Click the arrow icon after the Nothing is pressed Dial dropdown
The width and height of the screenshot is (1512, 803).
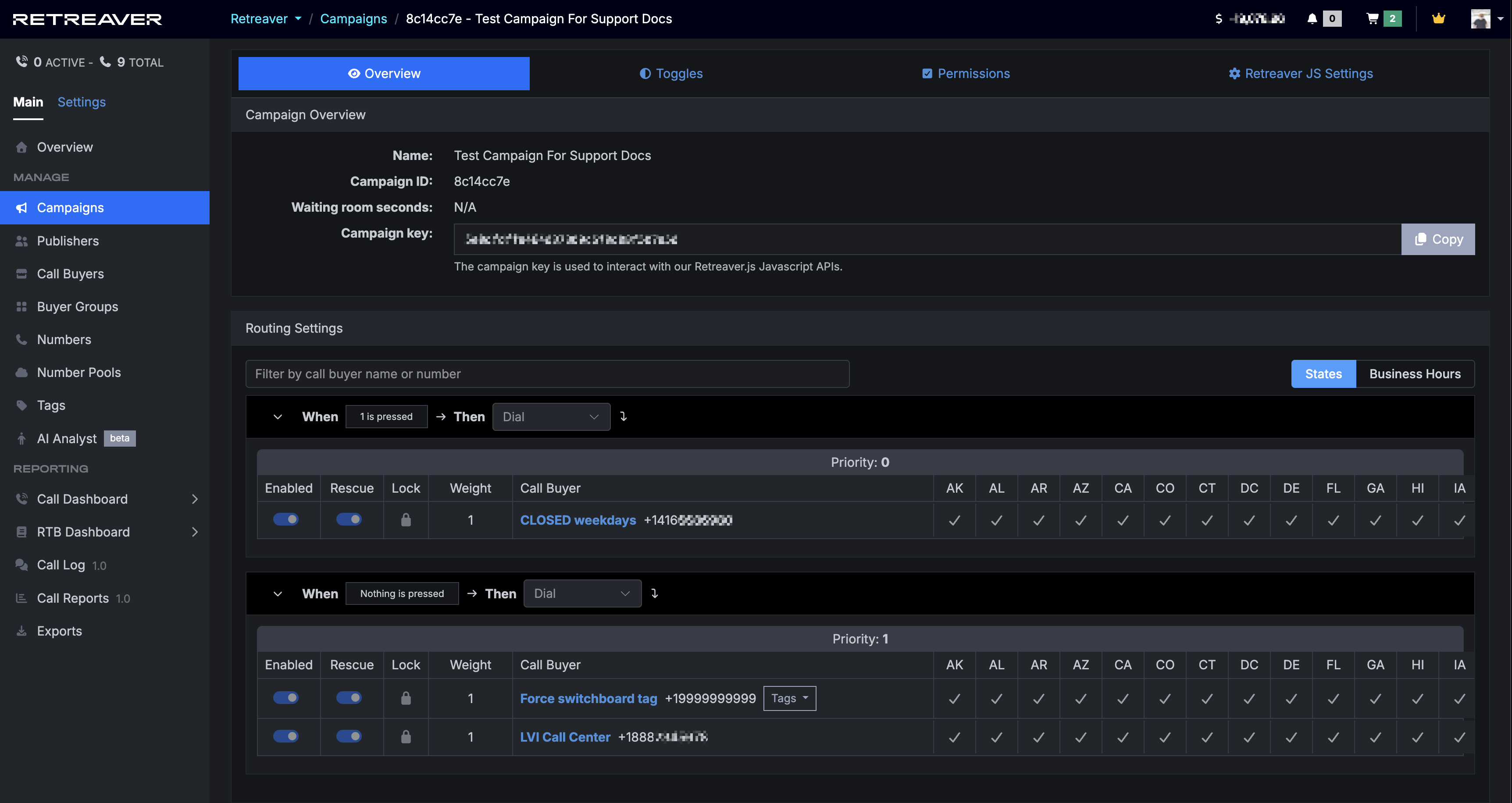point(654,593)
